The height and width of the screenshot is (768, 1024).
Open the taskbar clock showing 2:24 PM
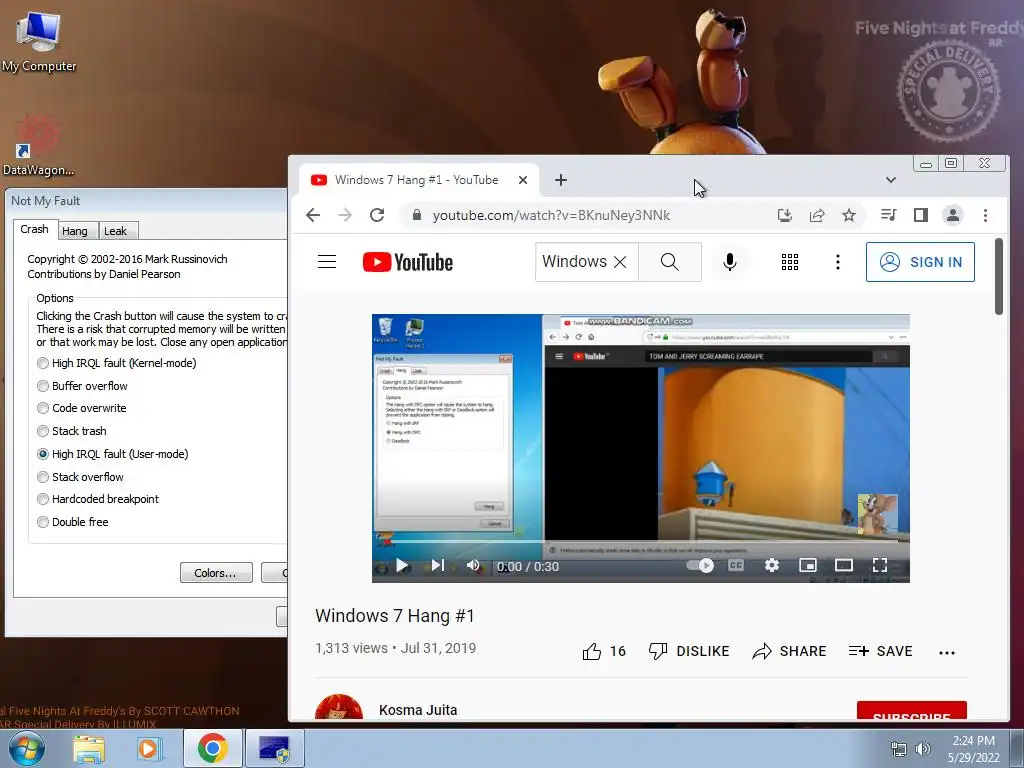[973, 749]
